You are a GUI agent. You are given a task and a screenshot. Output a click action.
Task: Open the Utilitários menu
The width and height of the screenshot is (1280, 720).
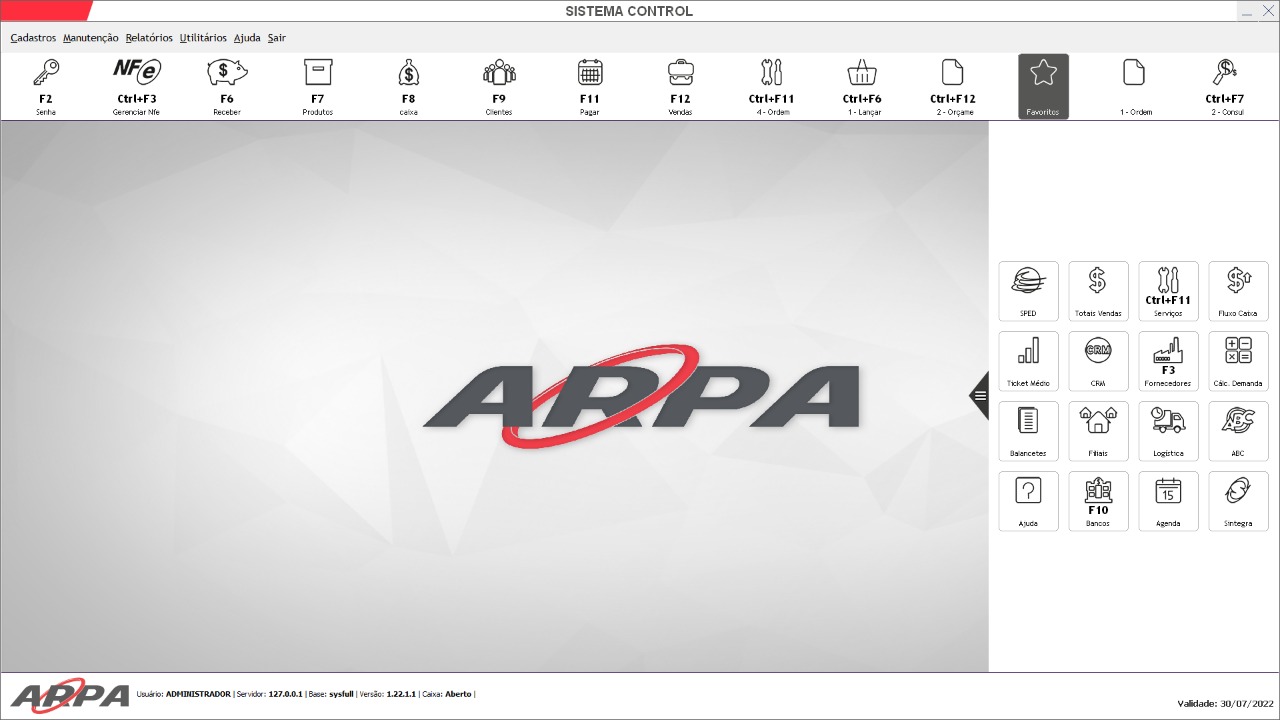point(203,38)
